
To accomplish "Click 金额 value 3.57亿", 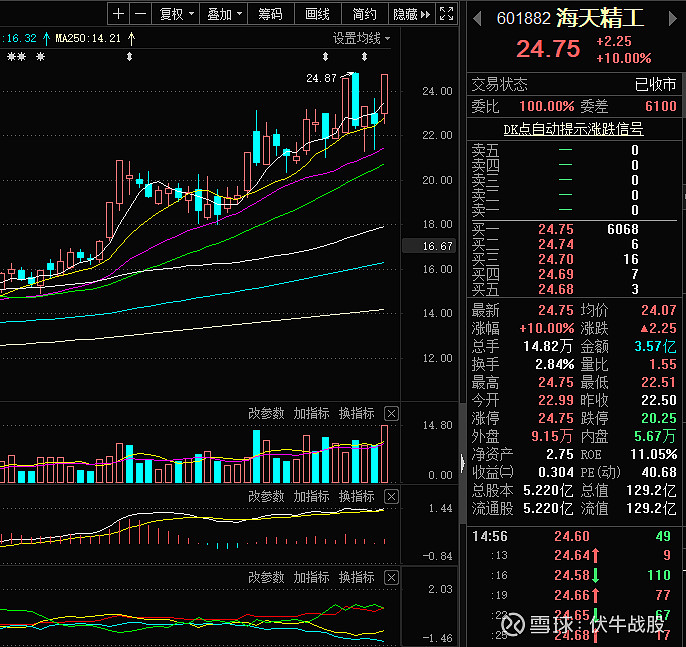I will tap(655, 346).
